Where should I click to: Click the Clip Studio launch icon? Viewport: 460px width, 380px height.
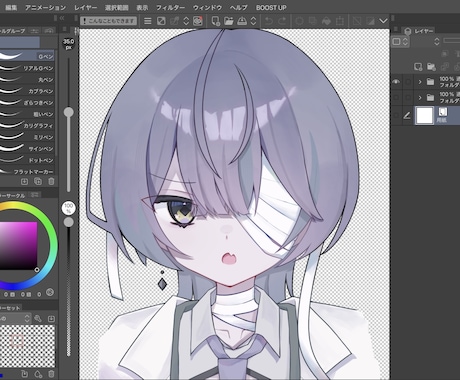[x=198, y=21]
